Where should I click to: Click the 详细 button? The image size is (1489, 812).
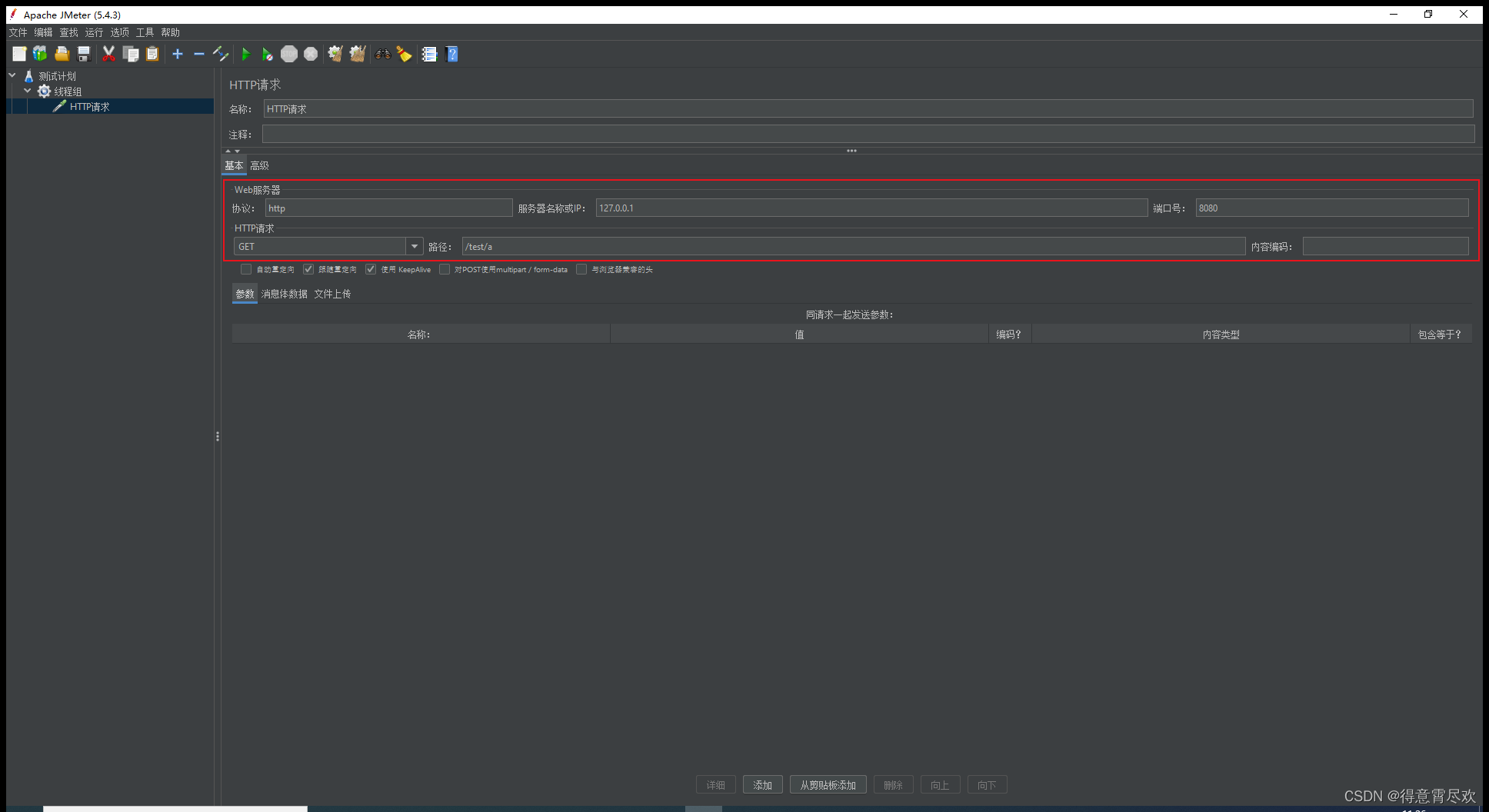pyautogui.click(x=715, y=785)
